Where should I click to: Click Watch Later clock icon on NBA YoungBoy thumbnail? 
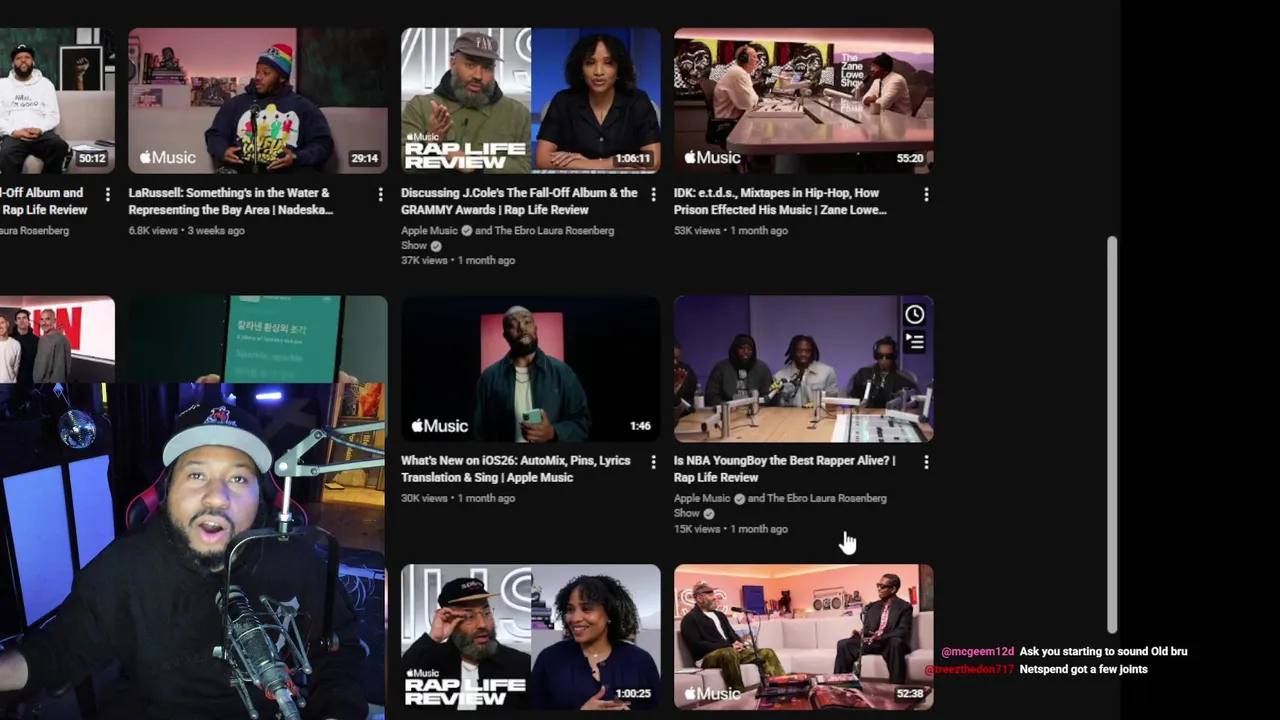pyautogui.click(x=914, y=315)
